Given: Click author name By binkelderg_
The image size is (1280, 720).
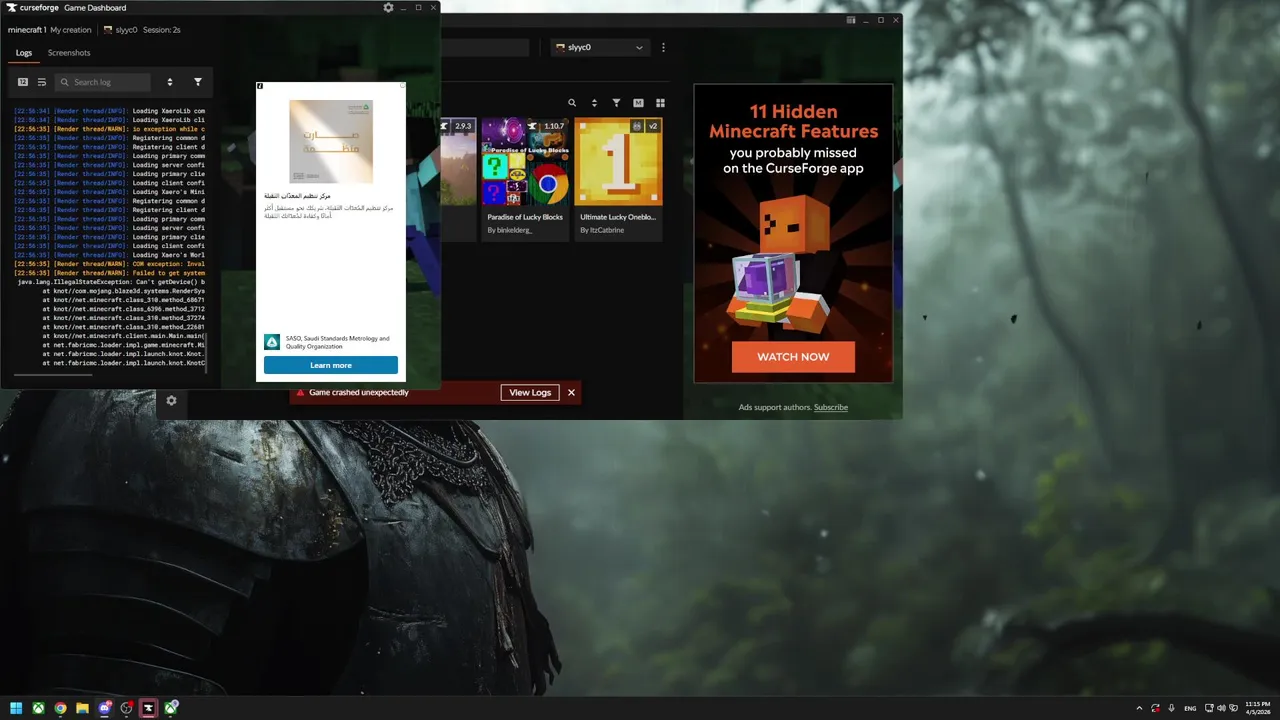Looking at the screenshot, I should (511, 230).
